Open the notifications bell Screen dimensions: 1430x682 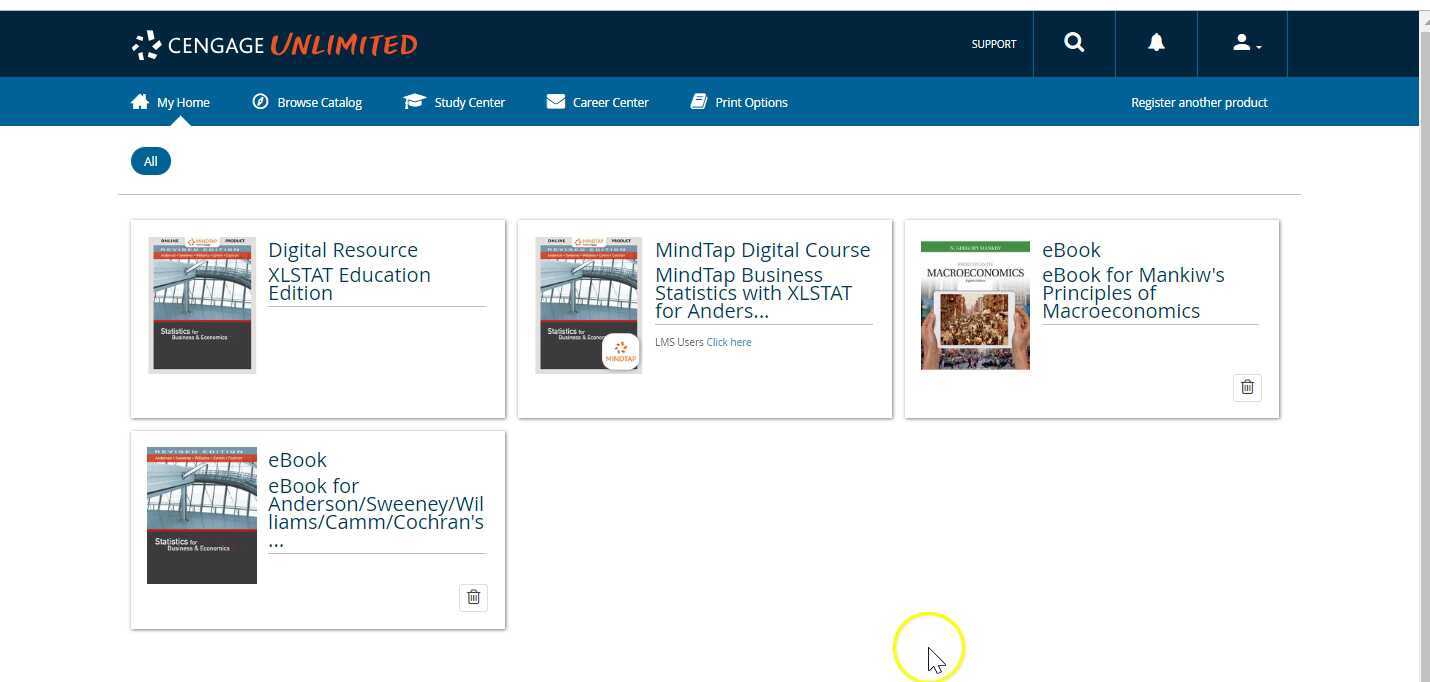[1155, 43]
